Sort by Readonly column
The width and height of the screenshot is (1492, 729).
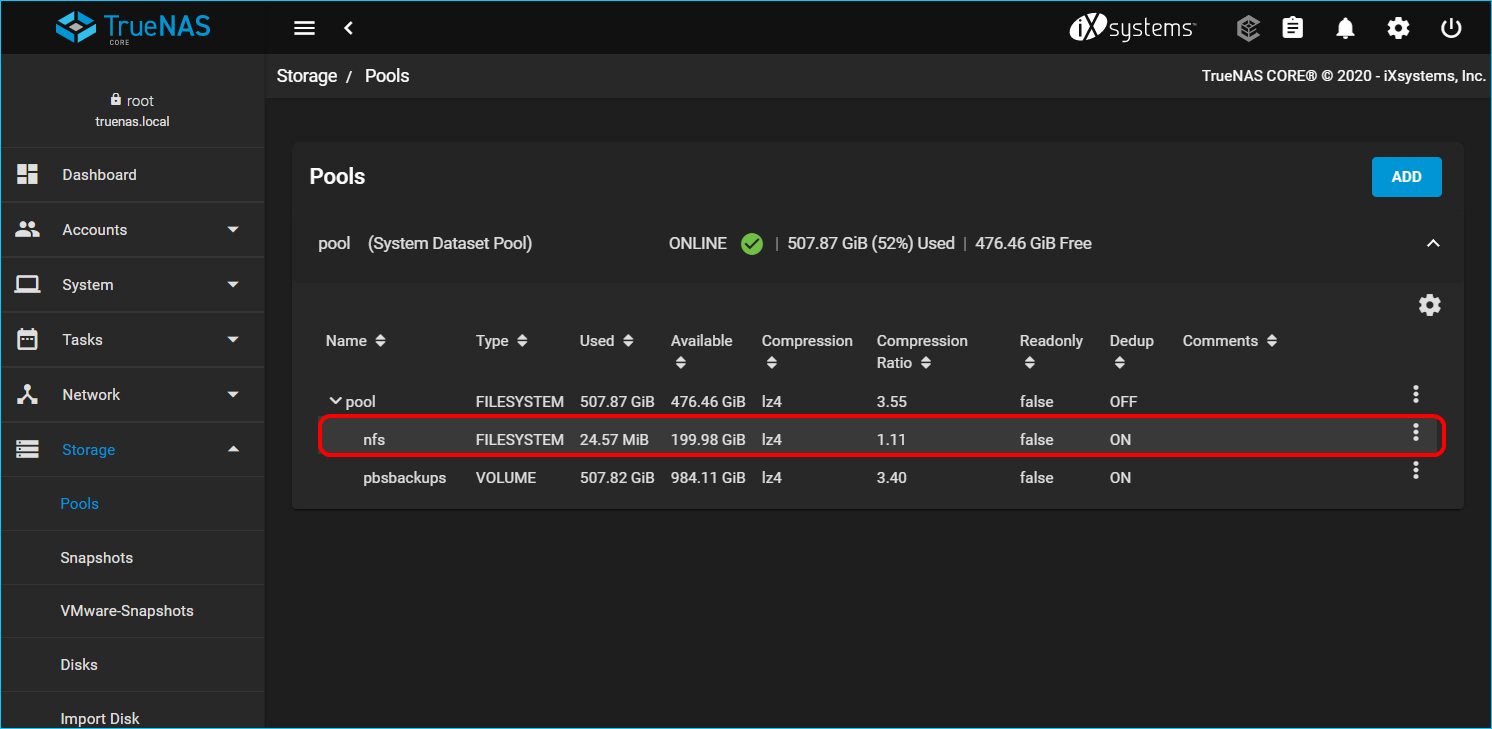(x=1051, y=351)
